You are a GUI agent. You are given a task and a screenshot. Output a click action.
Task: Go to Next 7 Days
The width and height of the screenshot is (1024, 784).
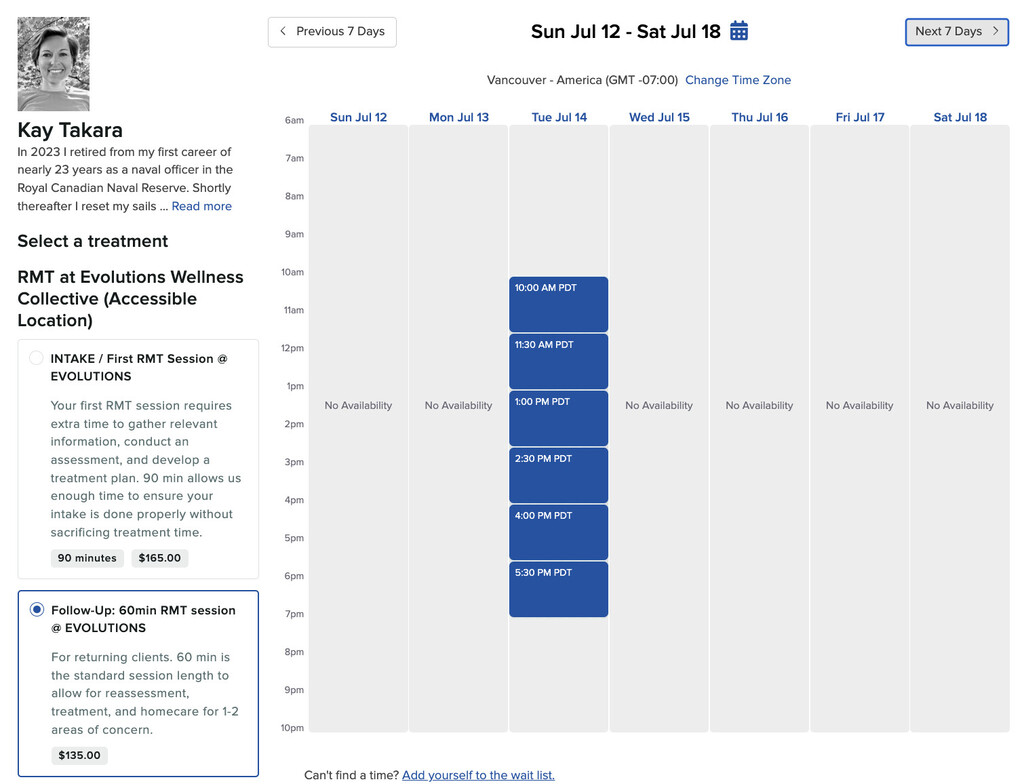click(x=957, y=32)
